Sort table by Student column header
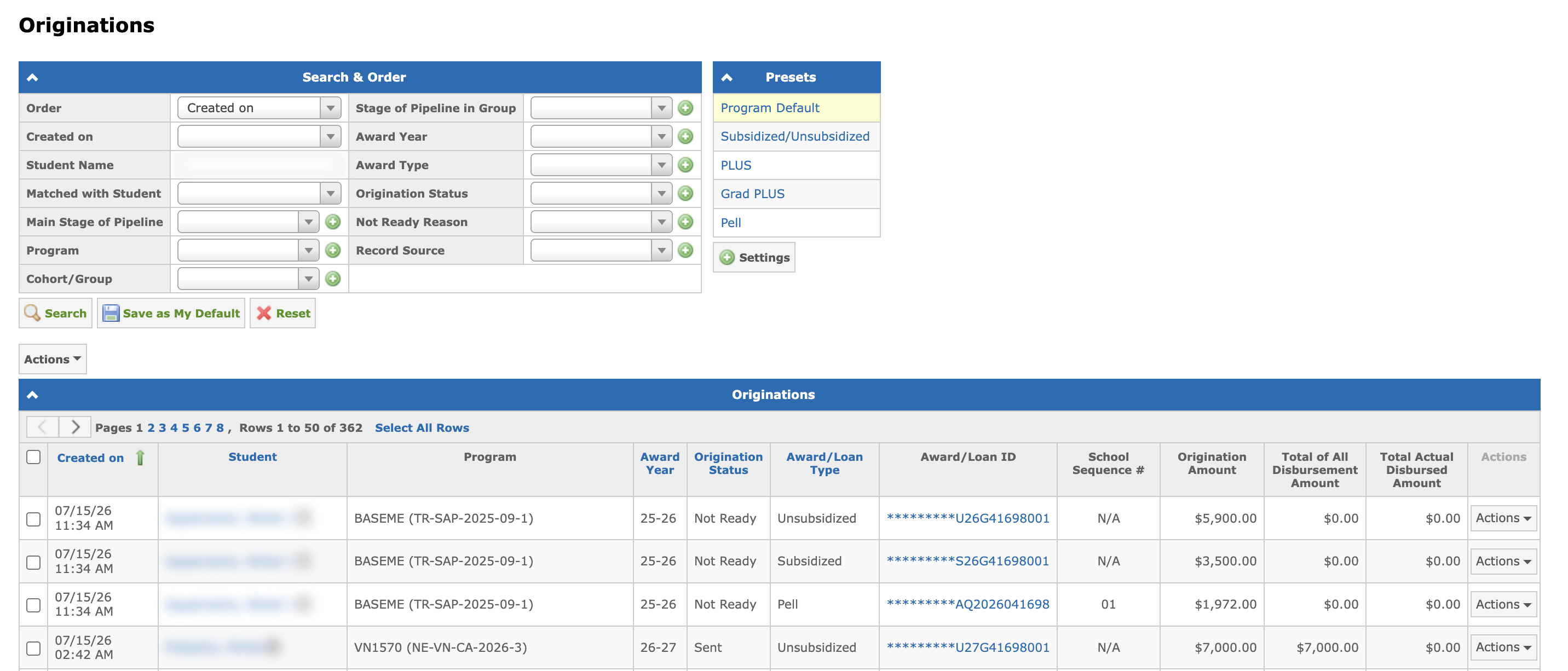The height and width of the screenshot is (671, 1568). coord(252,457)
